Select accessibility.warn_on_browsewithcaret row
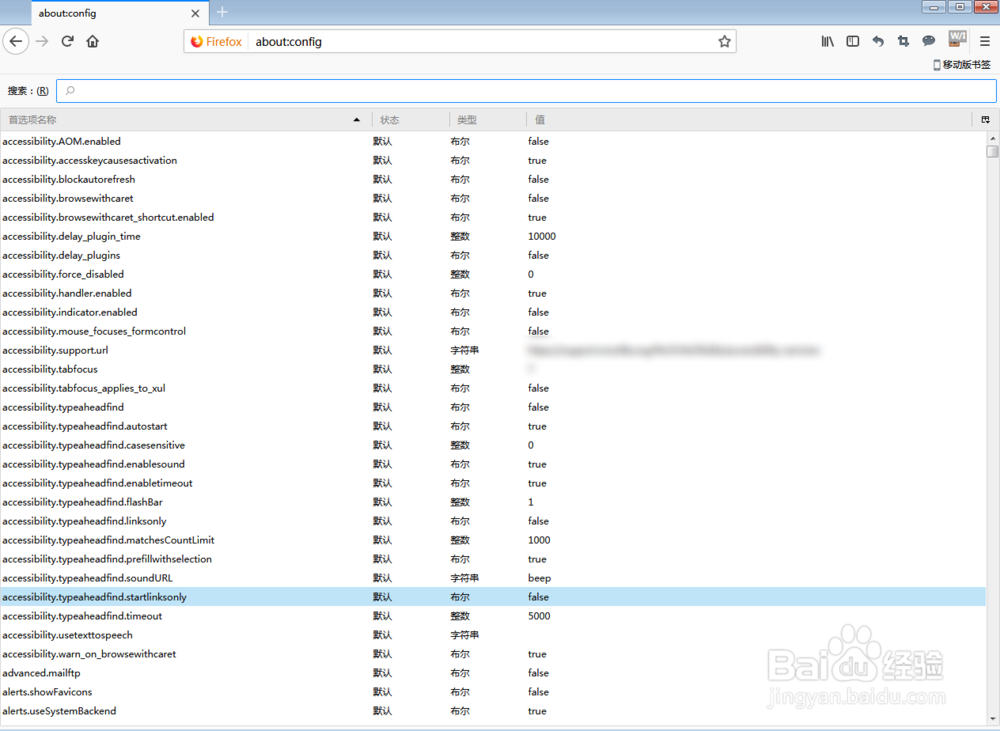Image resolution: width=1000 pixels, height=731 pixels. pos(492,654)
